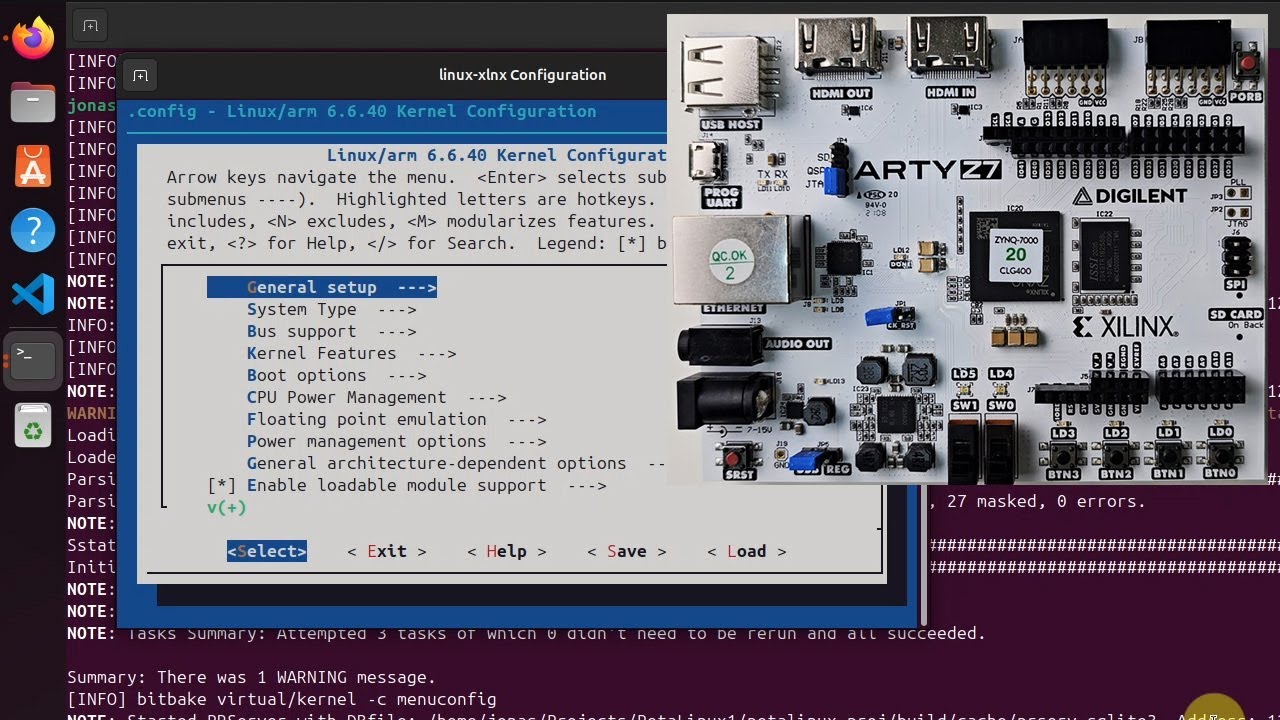Click the <Select> button
This screenshot has height=720, width=1280.
click(x=267, y=551)
